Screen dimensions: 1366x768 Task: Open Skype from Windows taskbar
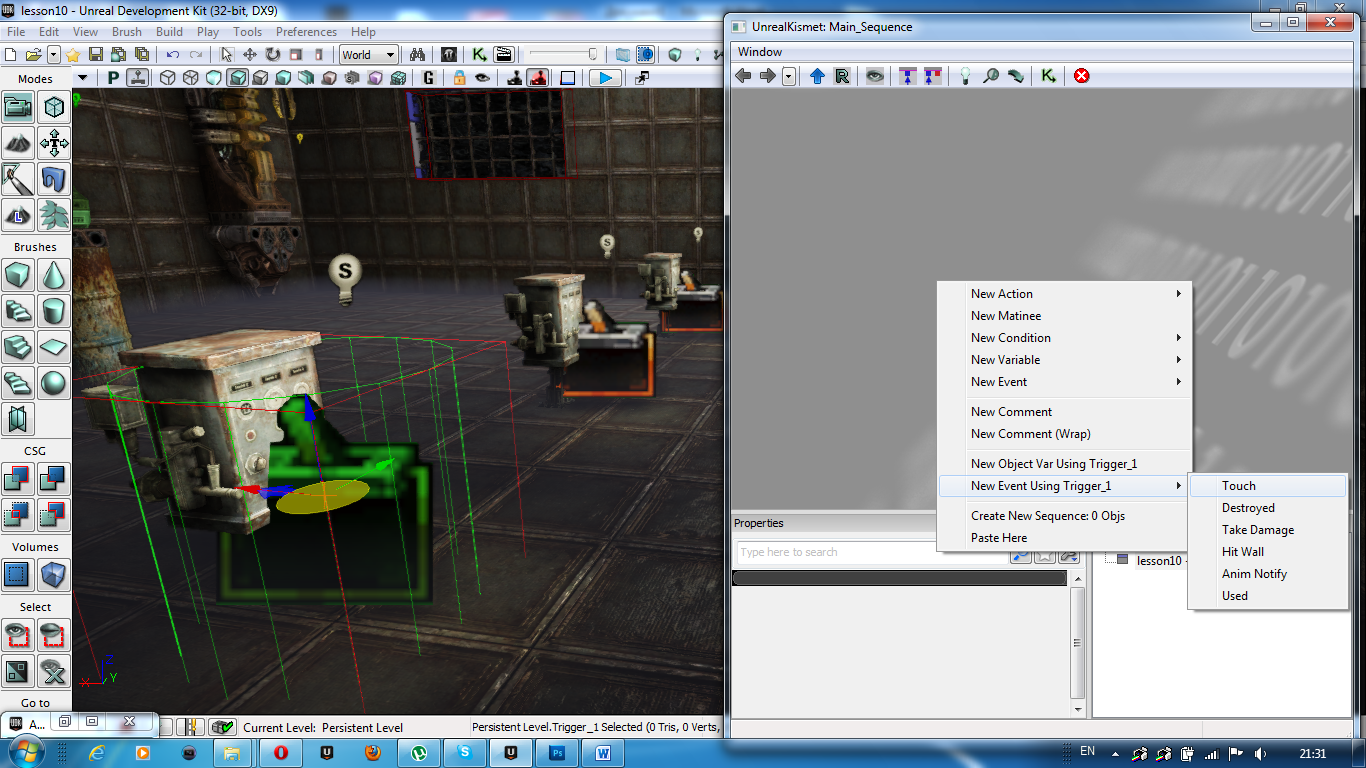(x=465, y=752)
